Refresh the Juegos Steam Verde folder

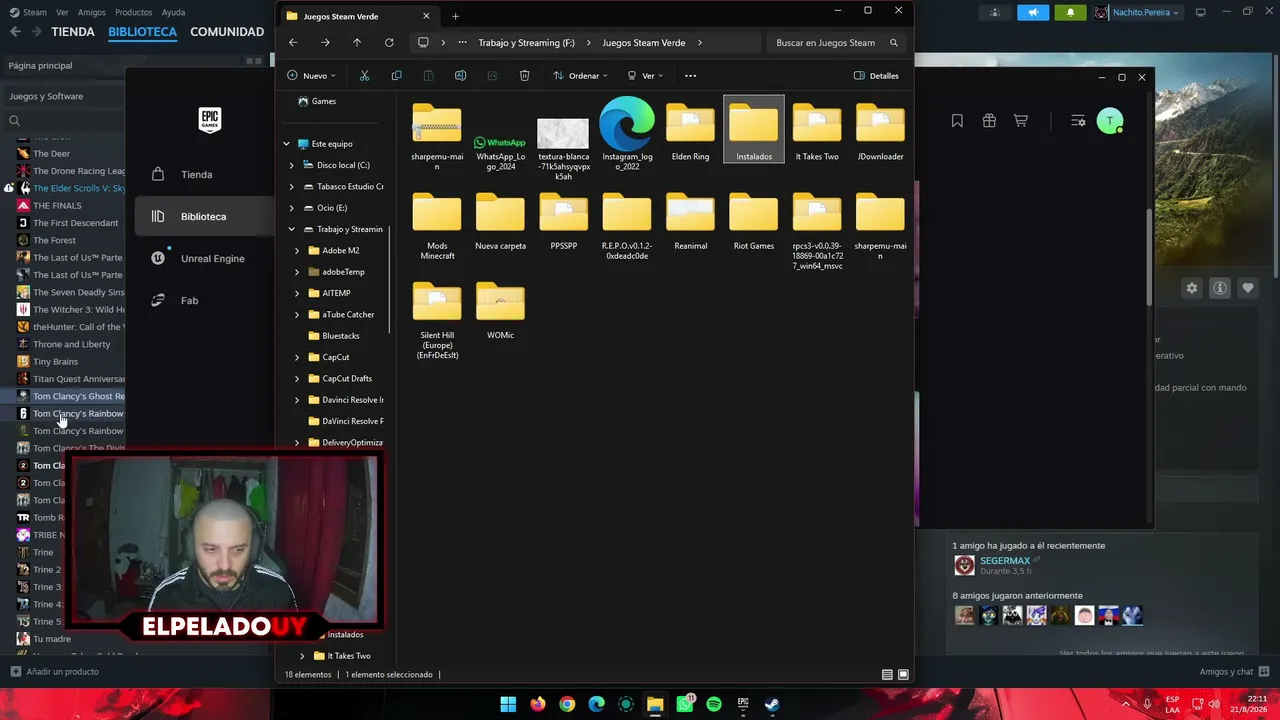389,43
